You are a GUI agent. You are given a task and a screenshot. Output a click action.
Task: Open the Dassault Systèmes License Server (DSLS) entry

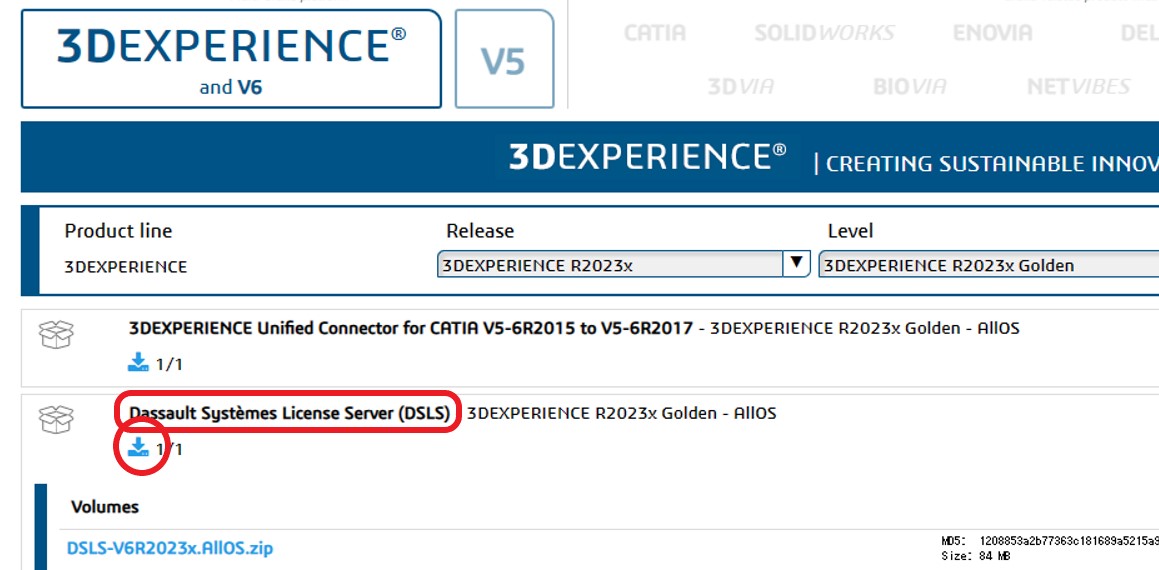click(289, 413)
